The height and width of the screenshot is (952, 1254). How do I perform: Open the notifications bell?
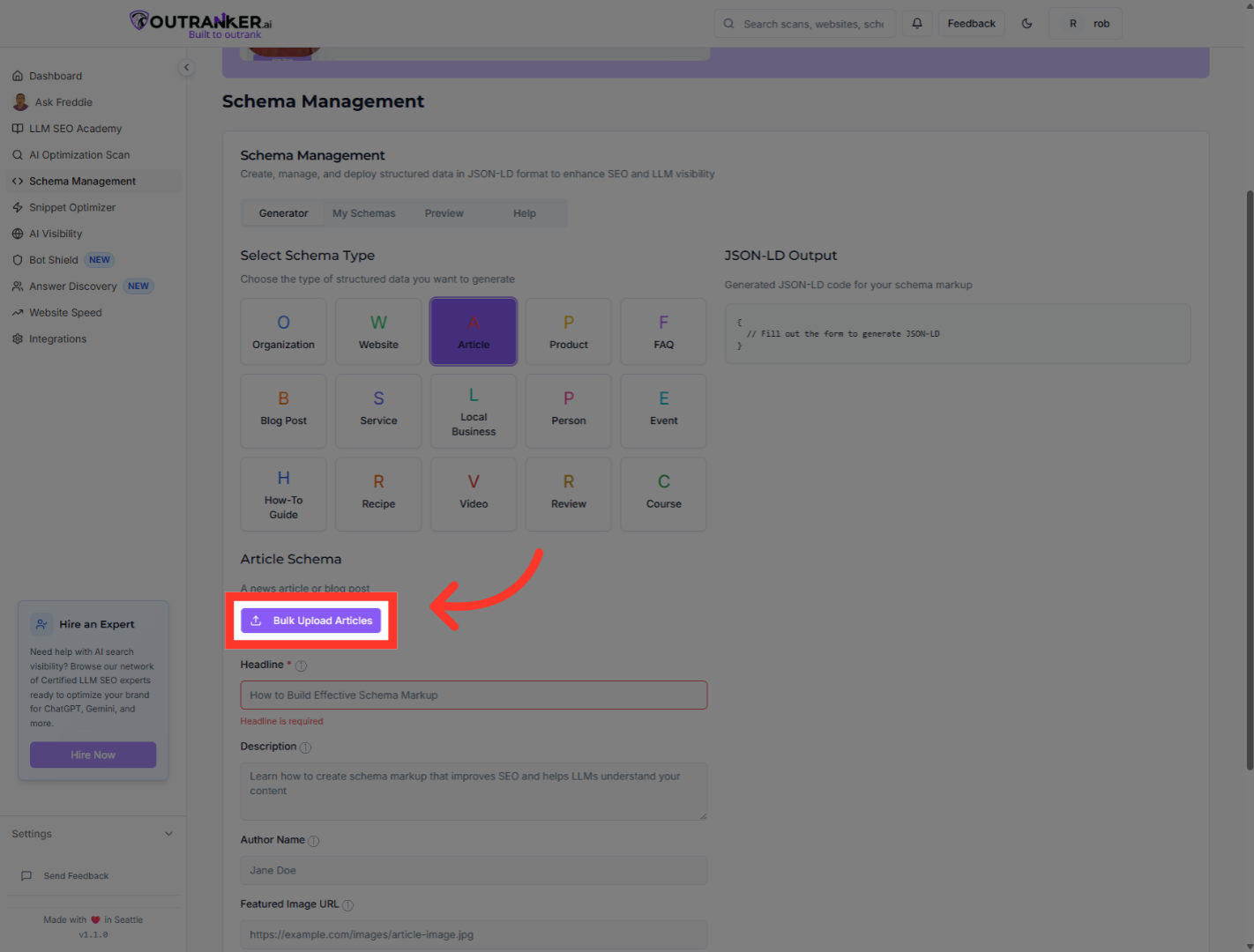click(x=917, y=24)
